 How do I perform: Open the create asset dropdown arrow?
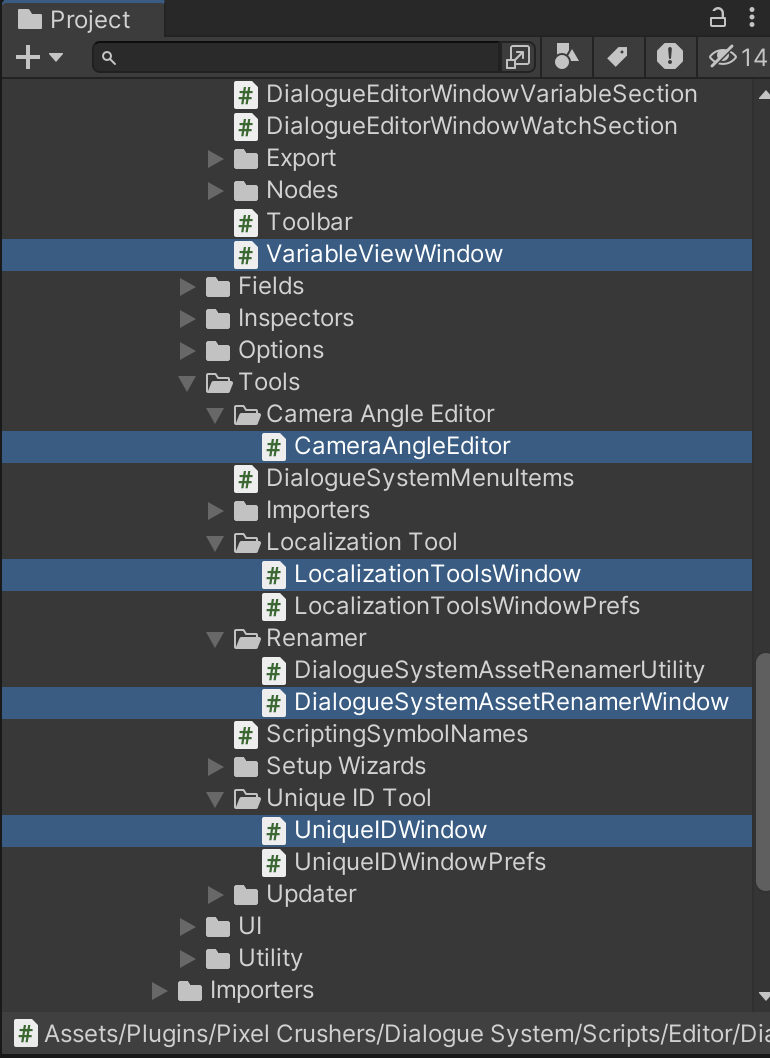57,57
